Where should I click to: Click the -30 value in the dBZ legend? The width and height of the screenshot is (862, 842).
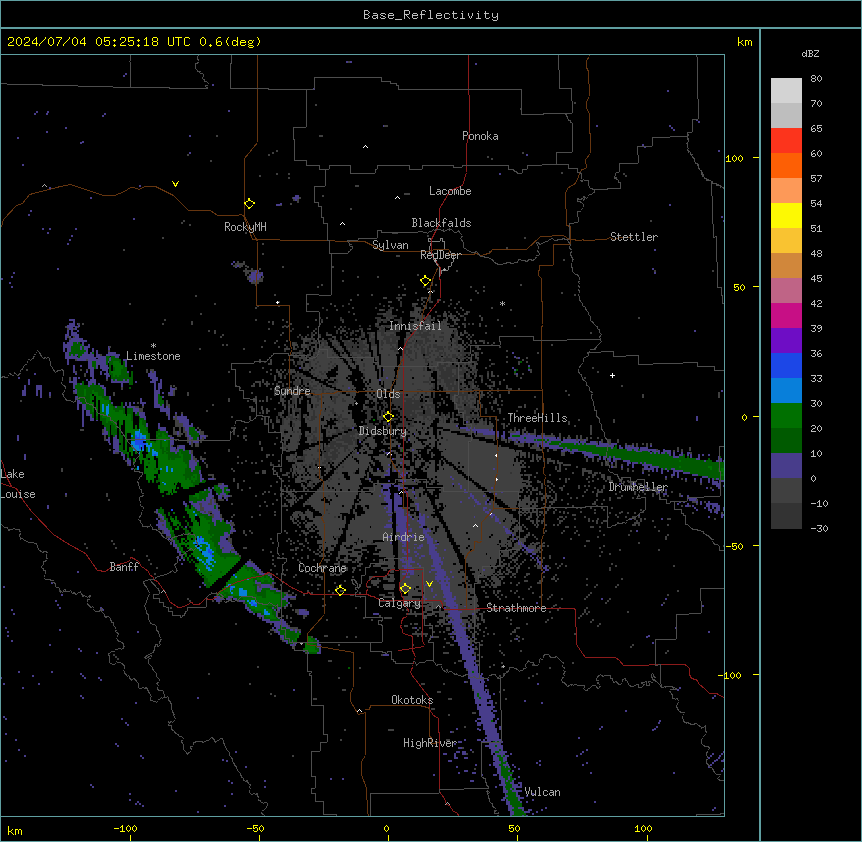(x=819, y=528)
